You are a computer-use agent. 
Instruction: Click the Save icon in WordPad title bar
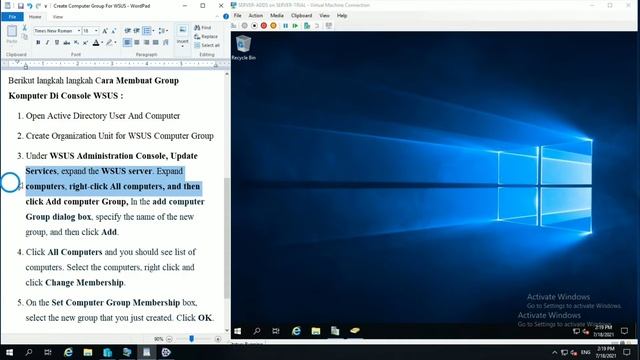pos(20,6)
